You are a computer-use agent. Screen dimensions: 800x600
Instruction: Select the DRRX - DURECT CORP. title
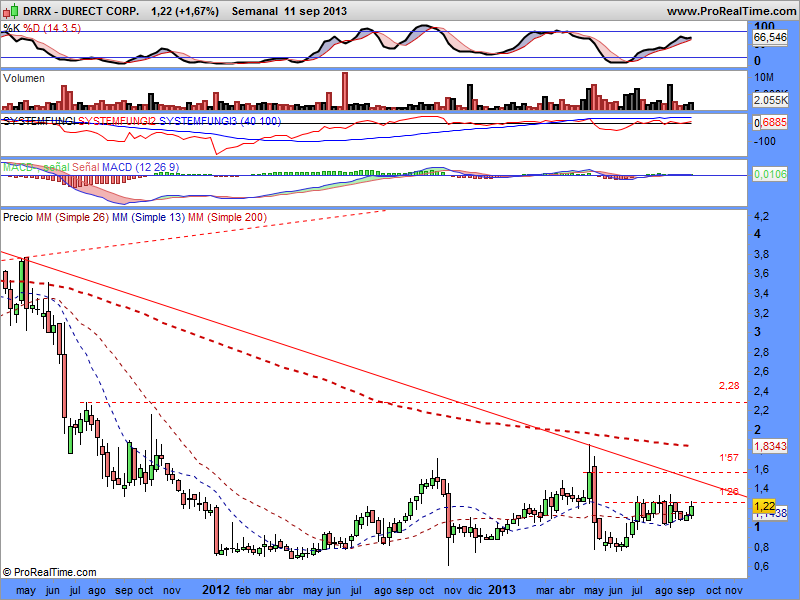pyautogui.click(x=81, y=11)
